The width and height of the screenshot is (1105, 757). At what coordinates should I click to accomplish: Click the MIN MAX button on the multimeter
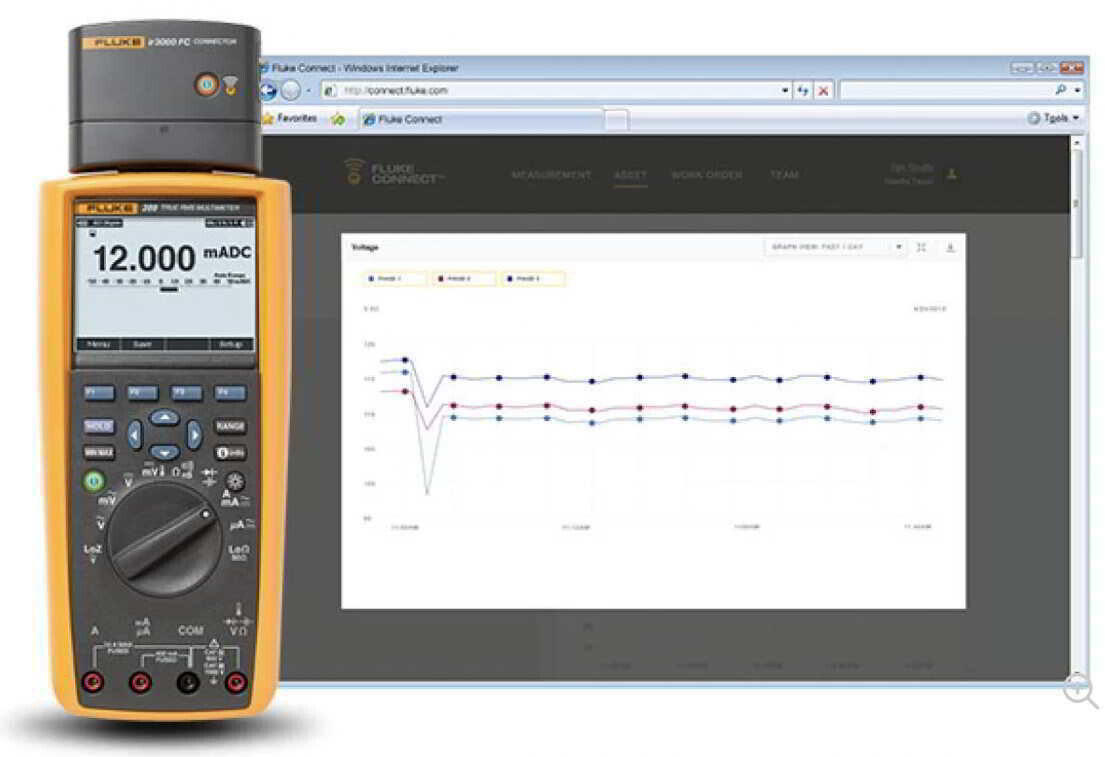click(99, 453)
